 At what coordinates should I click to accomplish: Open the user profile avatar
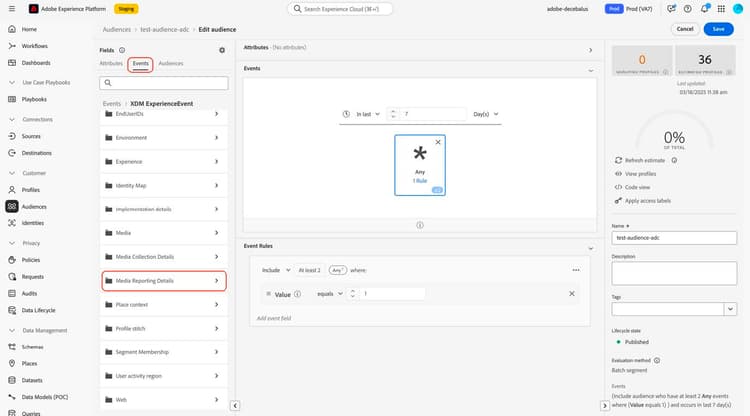(738, 9)
